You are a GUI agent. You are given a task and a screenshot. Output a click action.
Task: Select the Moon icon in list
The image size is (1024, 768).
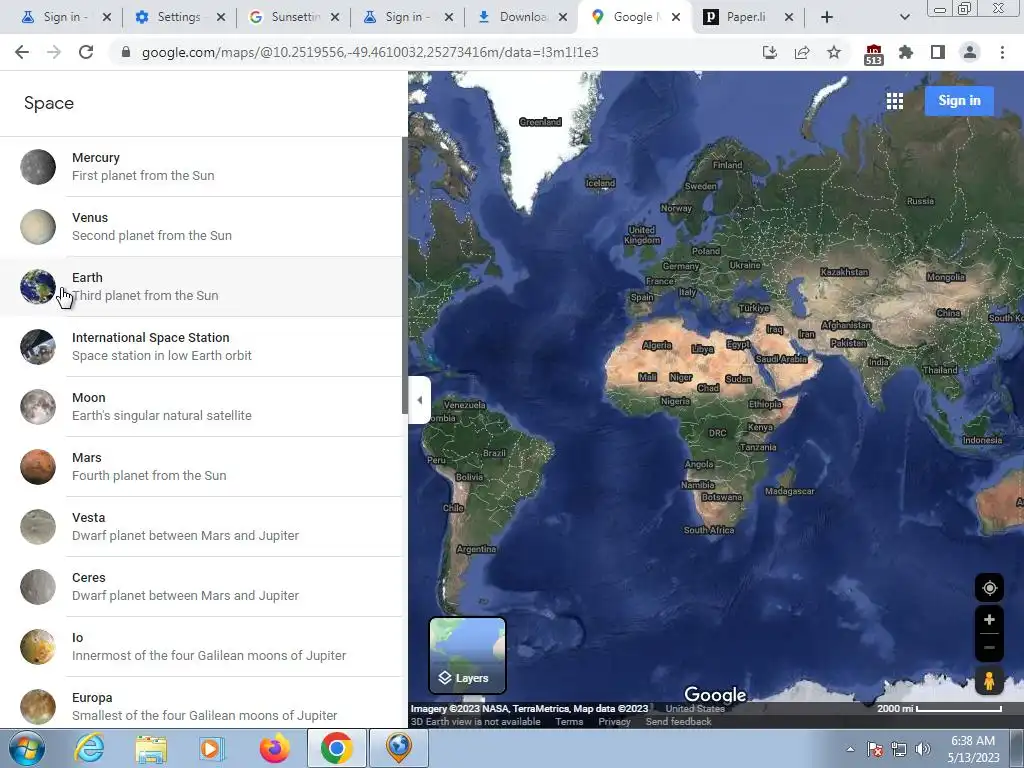[38, 407]
